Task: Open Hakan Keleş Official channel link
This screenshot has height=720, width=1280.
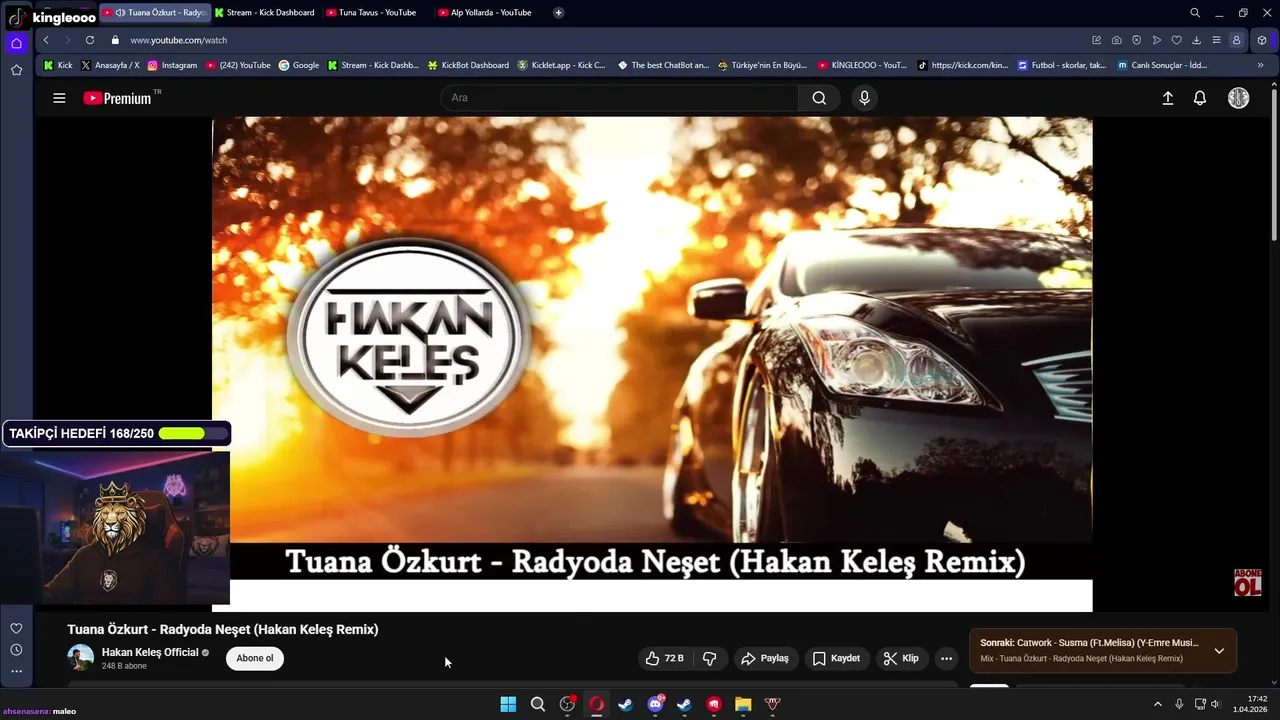Action: [x=150, y=652]
